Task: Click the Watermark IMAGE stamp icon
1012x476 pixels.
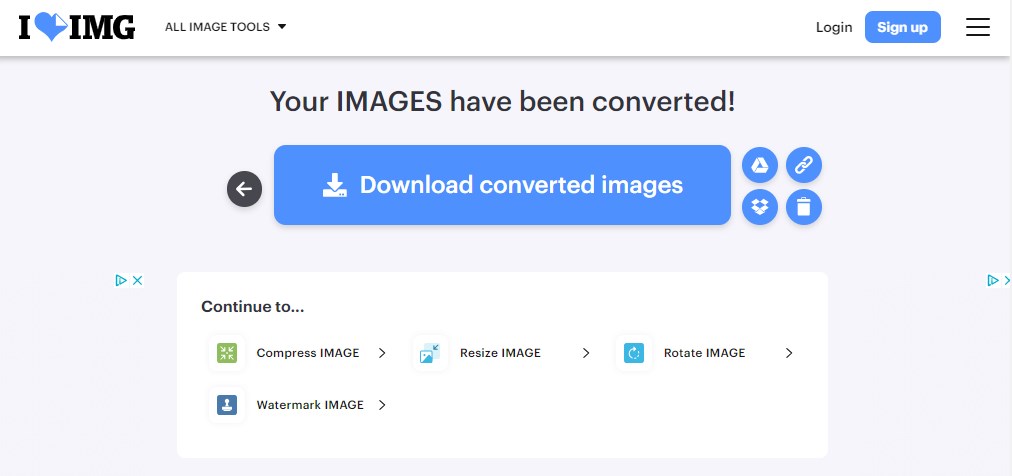Action: pyautogui.click(x=227, y=405)
